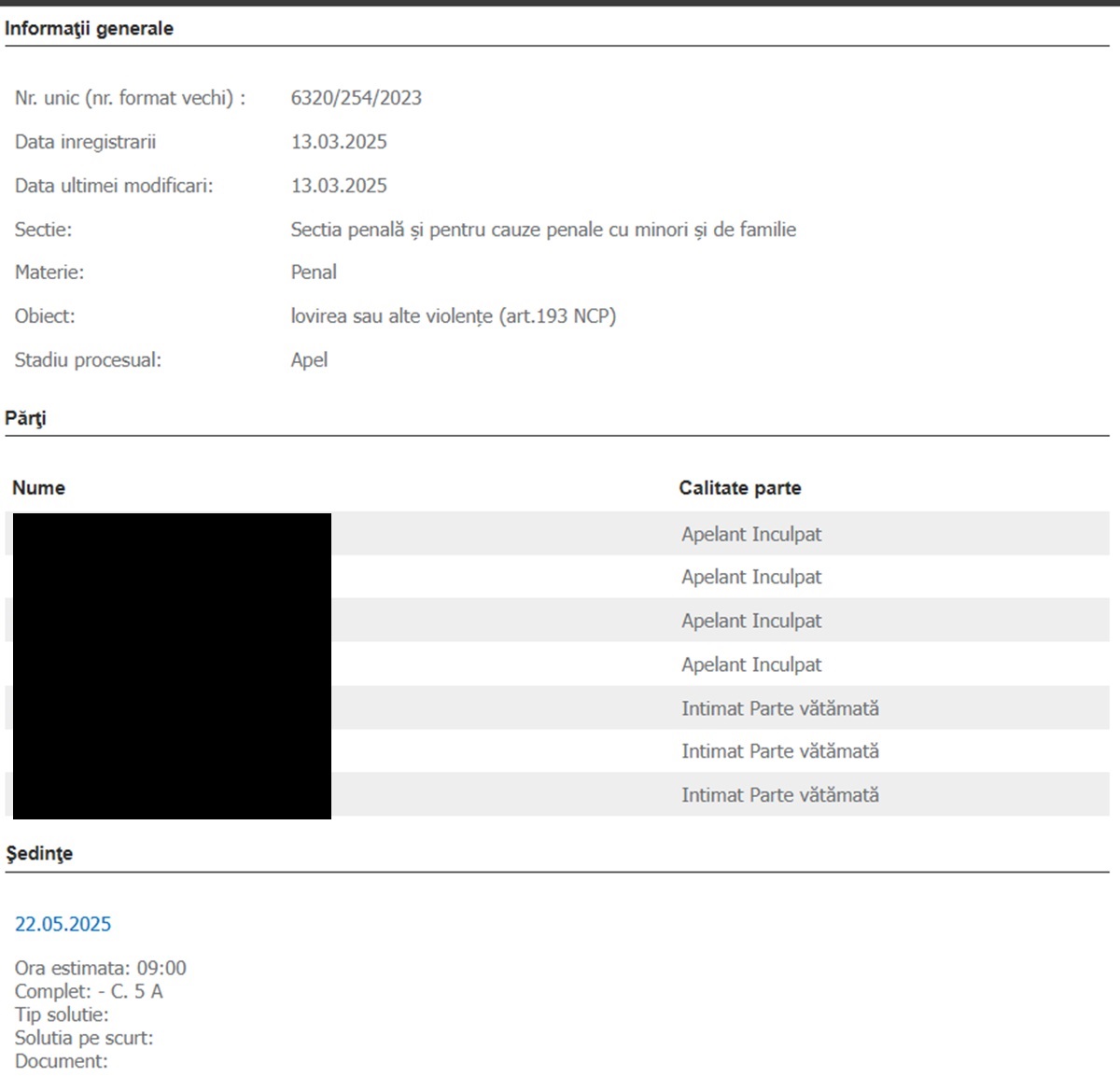Select the lovirea sau alte violențe object text
1120x1091 pixels.
pyautogui.click(x=454, y=316)
